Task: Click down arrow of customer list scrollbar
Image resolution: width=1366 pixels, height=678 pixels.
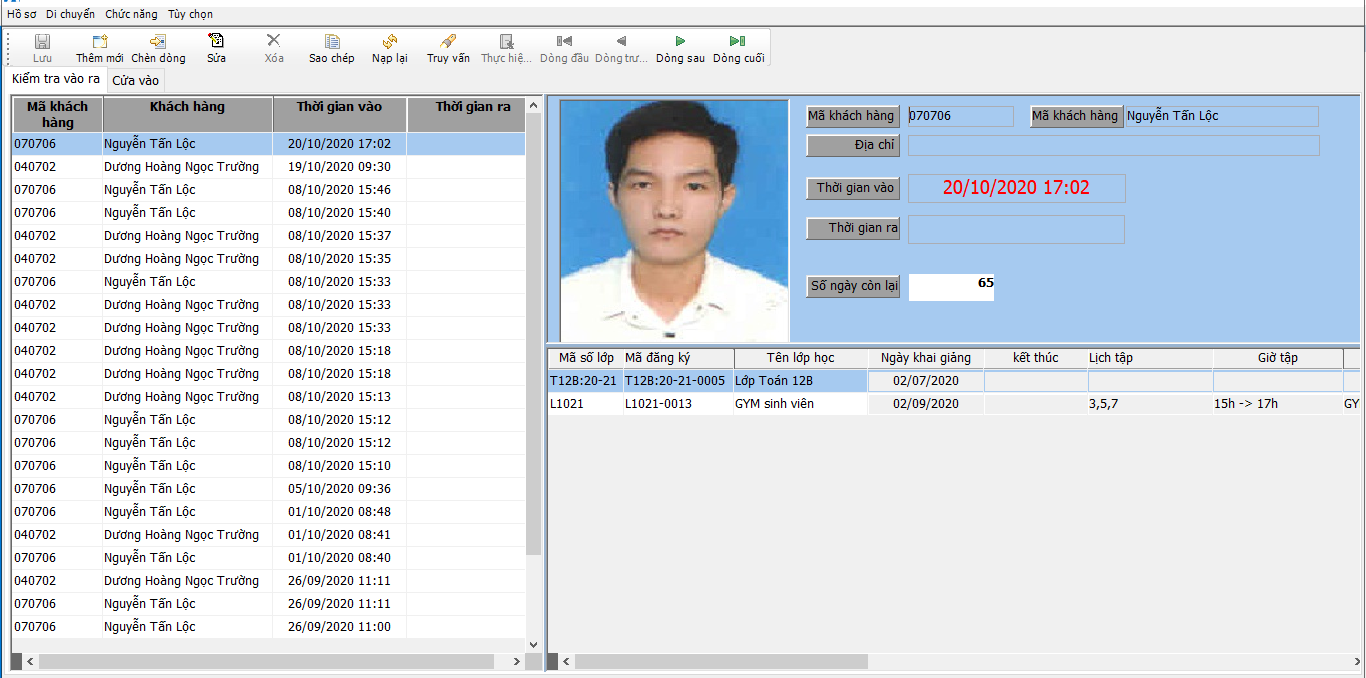Action: tap(533, 645)
